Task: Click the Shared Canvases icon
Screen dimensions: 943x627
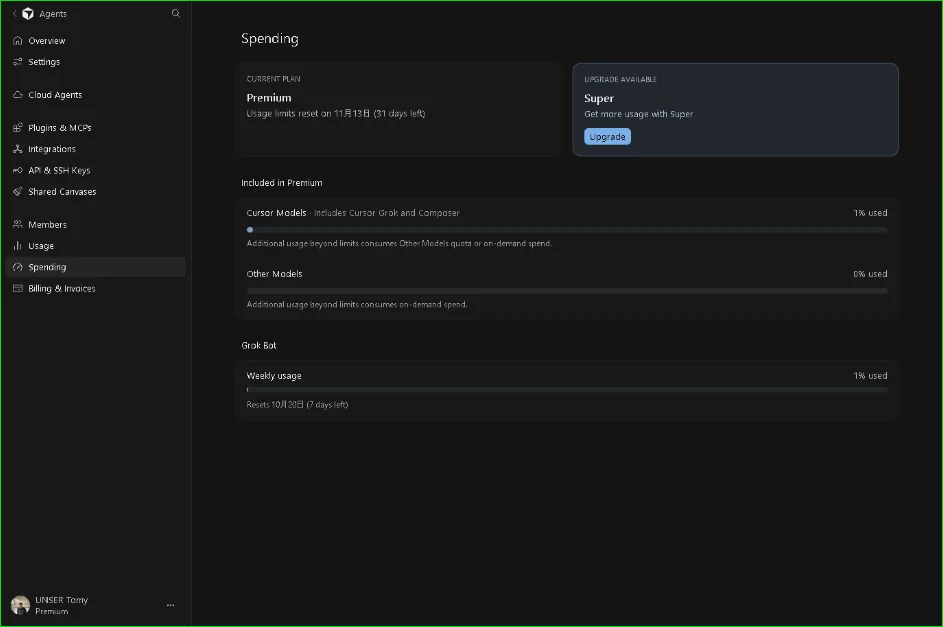Action: 17,192
